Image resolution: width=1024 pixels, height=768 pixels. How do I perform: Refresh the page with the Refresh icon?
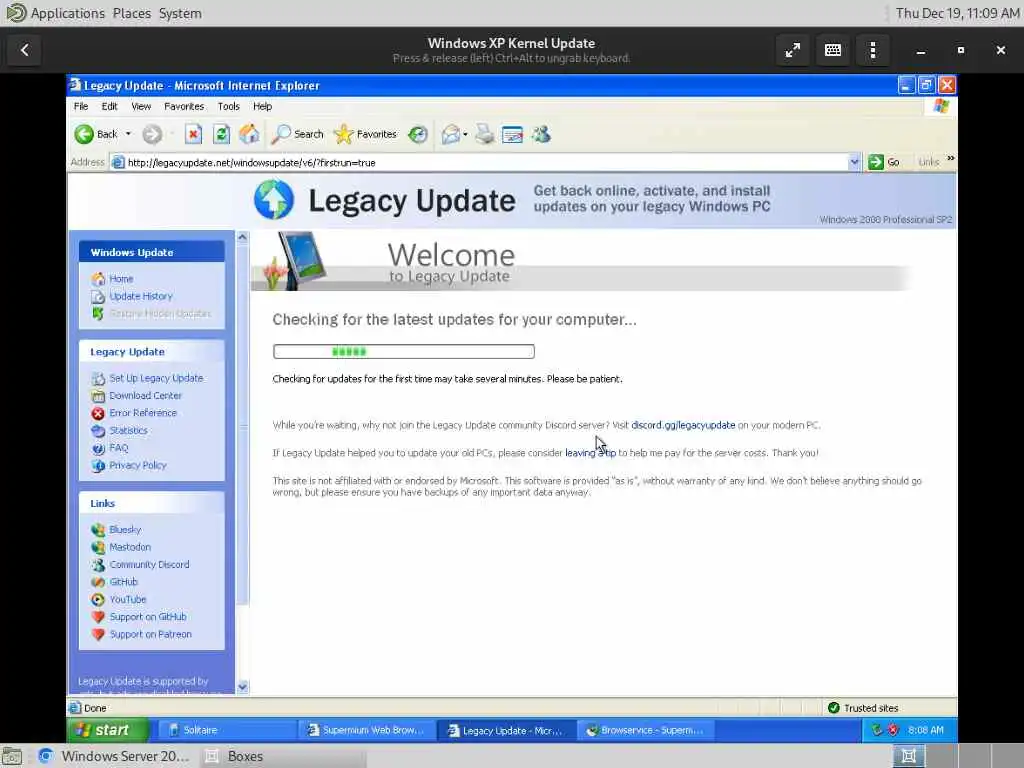[221, 135]
